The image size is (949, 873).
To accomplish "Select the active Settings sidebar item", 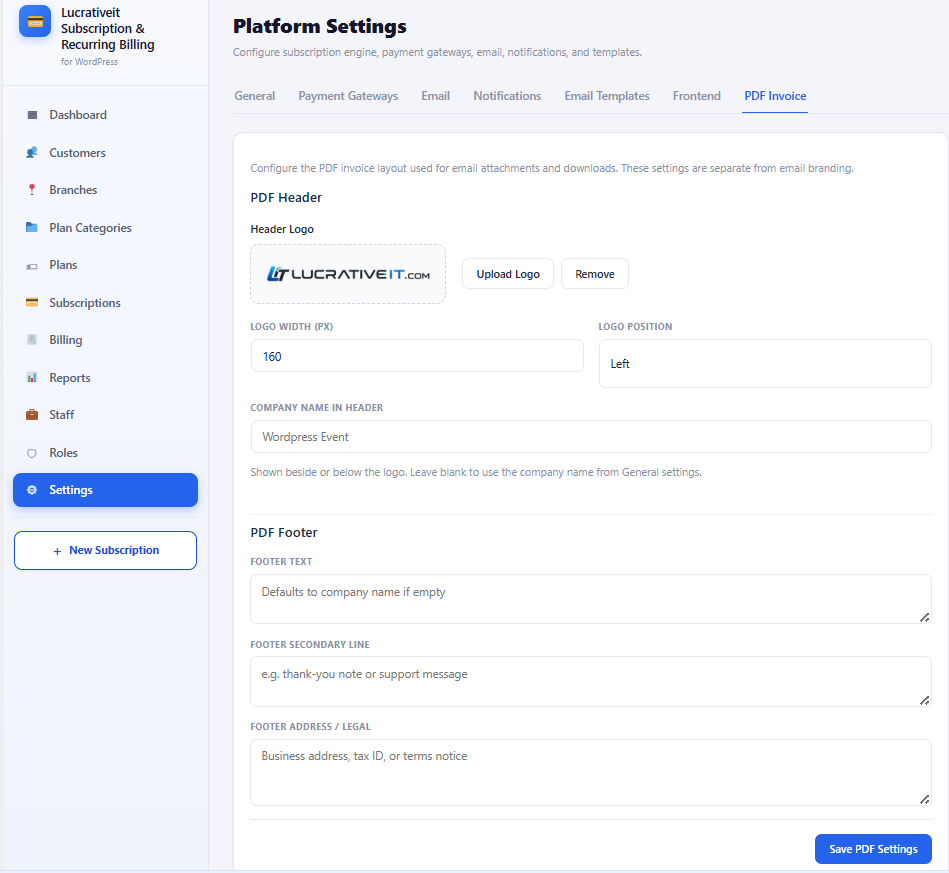I will pyautogui.click(x=105, y=490).
